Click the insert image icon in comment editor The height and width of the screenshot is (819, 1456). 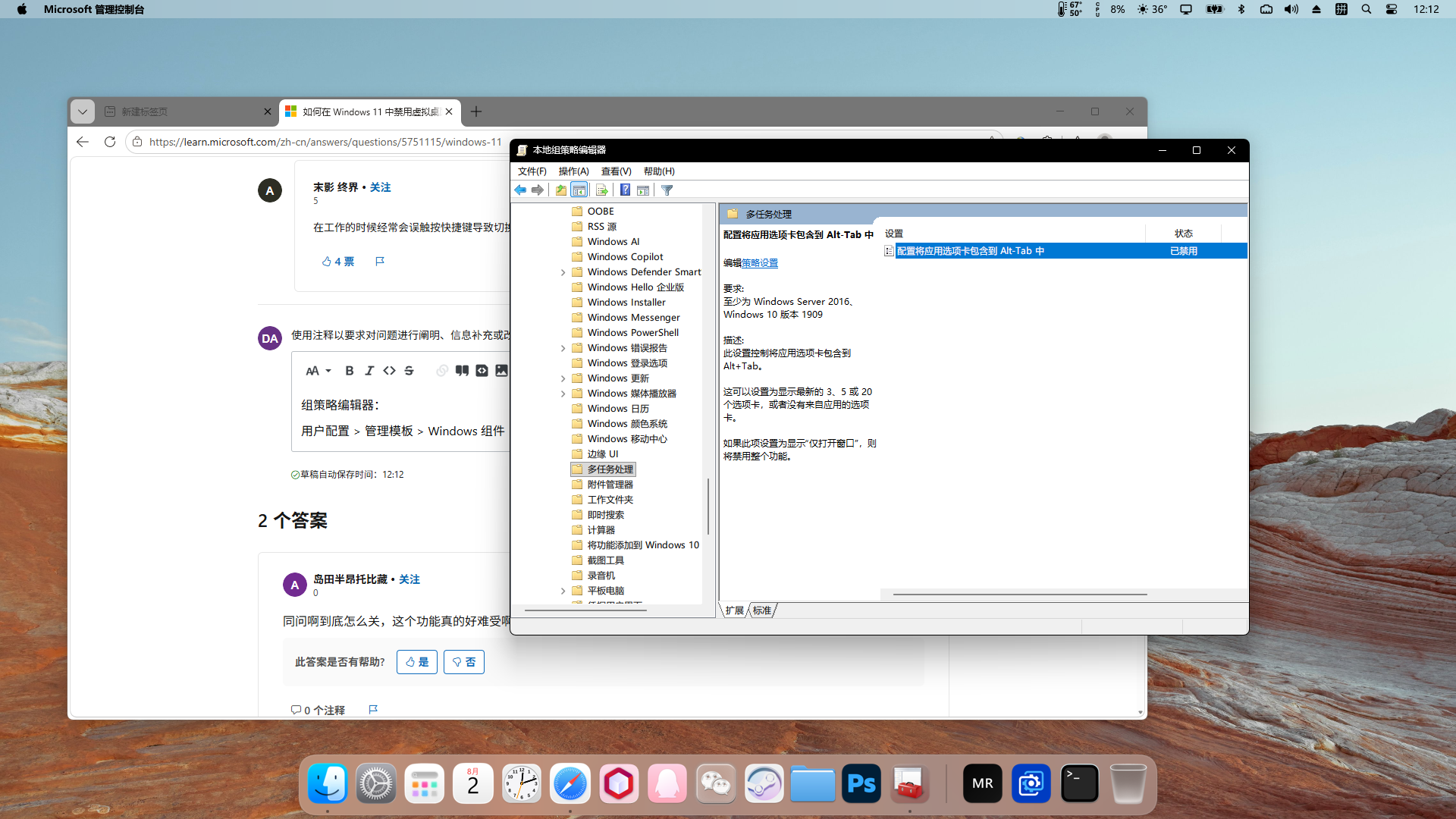pyautogui.click(x=501, y=371)
